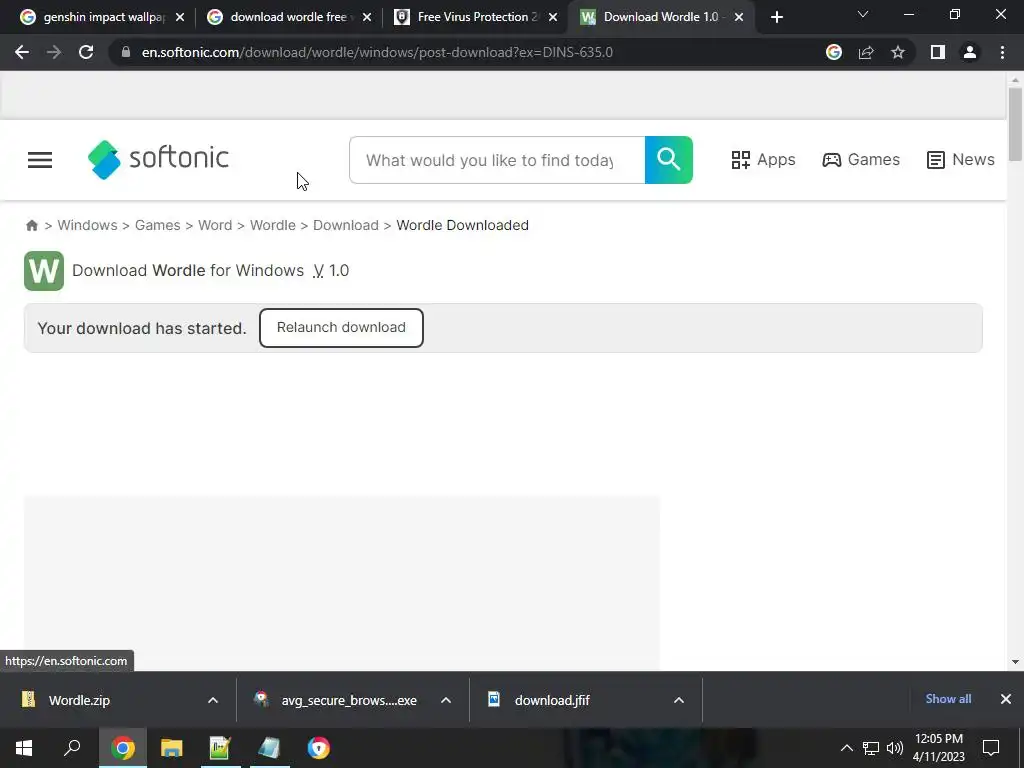Close the downloads bar
This screenshot has height=768, width=1024.
point(1006,699)
